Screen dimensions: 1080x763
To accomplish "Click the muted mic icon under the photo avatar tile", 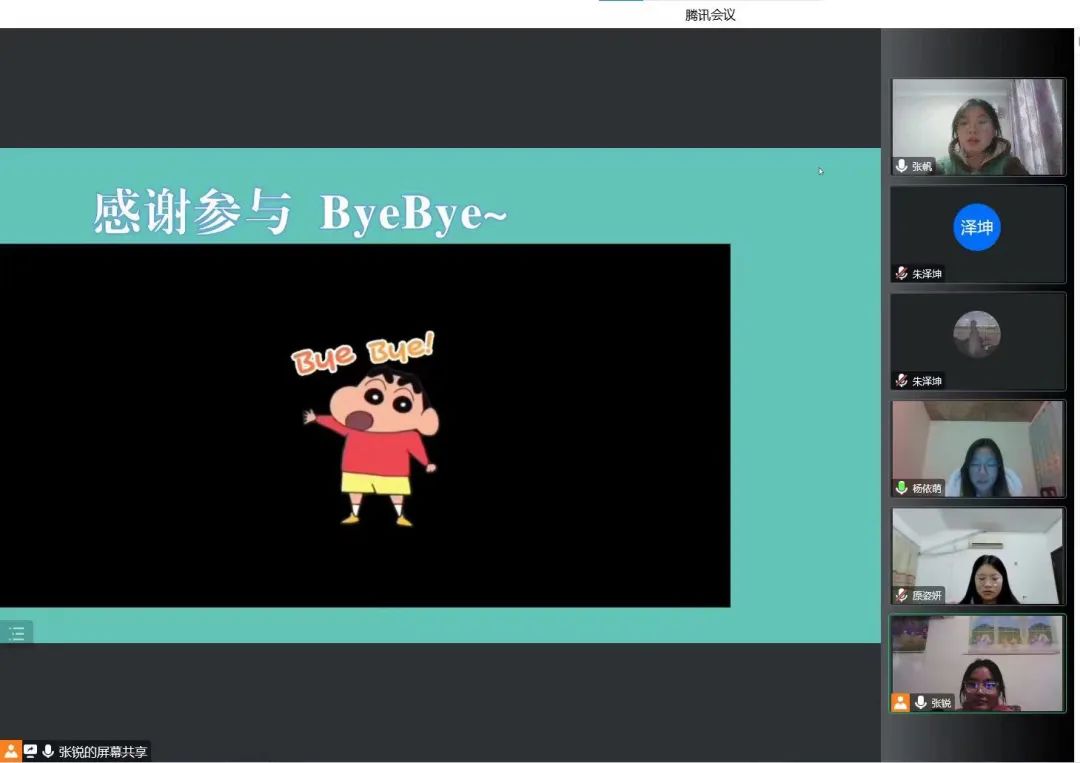I will point(902,381).
